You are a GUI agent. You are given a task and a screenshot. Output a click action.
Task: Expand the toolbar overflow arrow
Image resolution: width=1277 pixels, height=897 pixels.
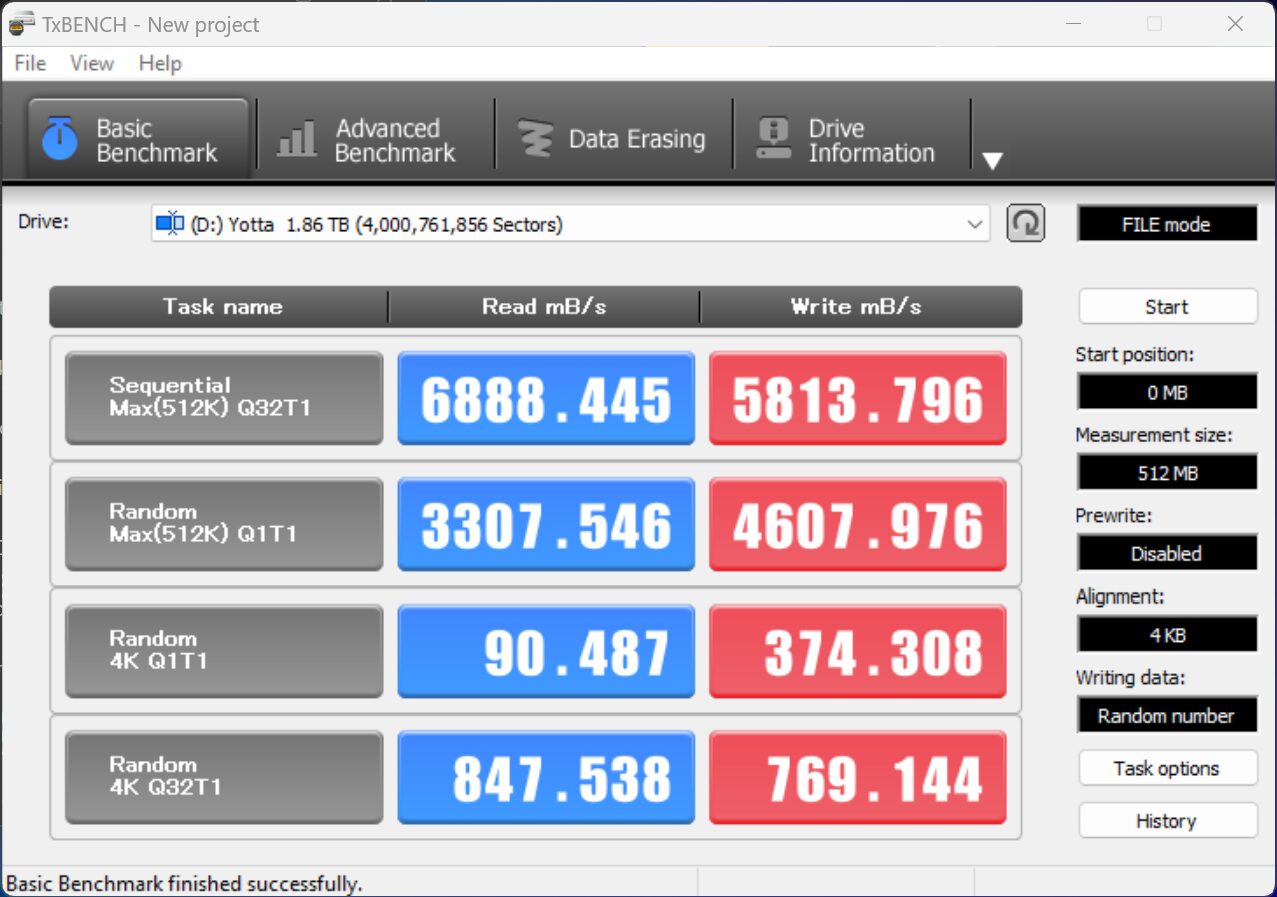[991, 161]
